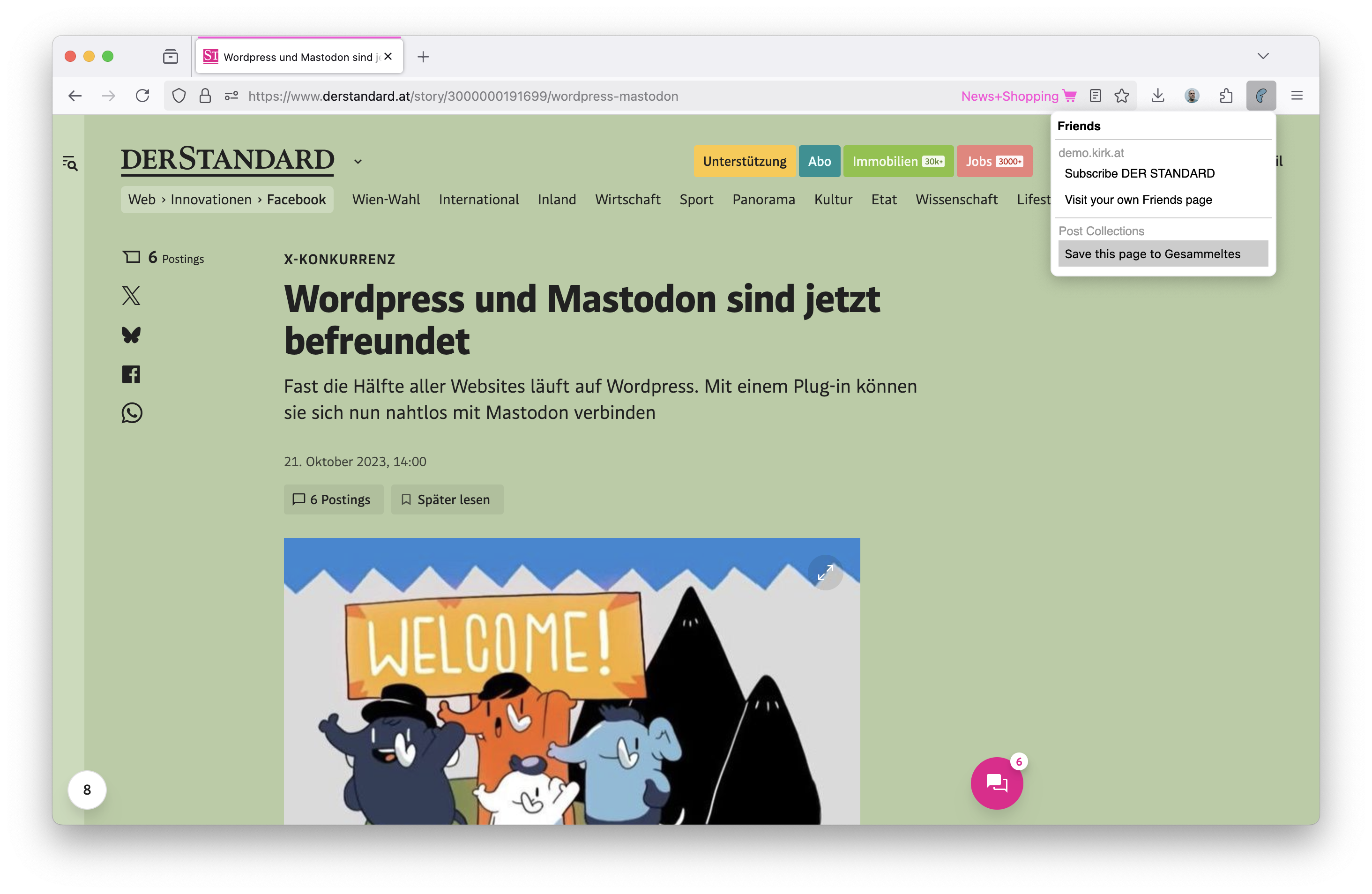The height and width of the screenshot is (894, 1372).
Task: Open Wien-Wahl navigation item
Action: point(386,200)
